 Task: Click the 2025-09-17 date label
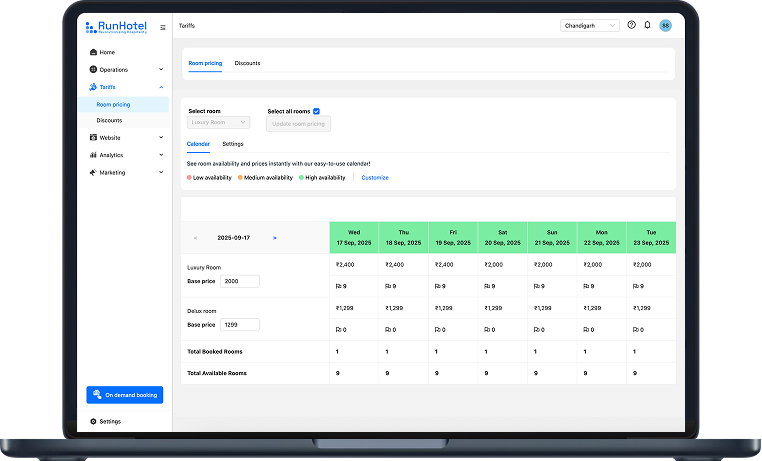[234, 238]
